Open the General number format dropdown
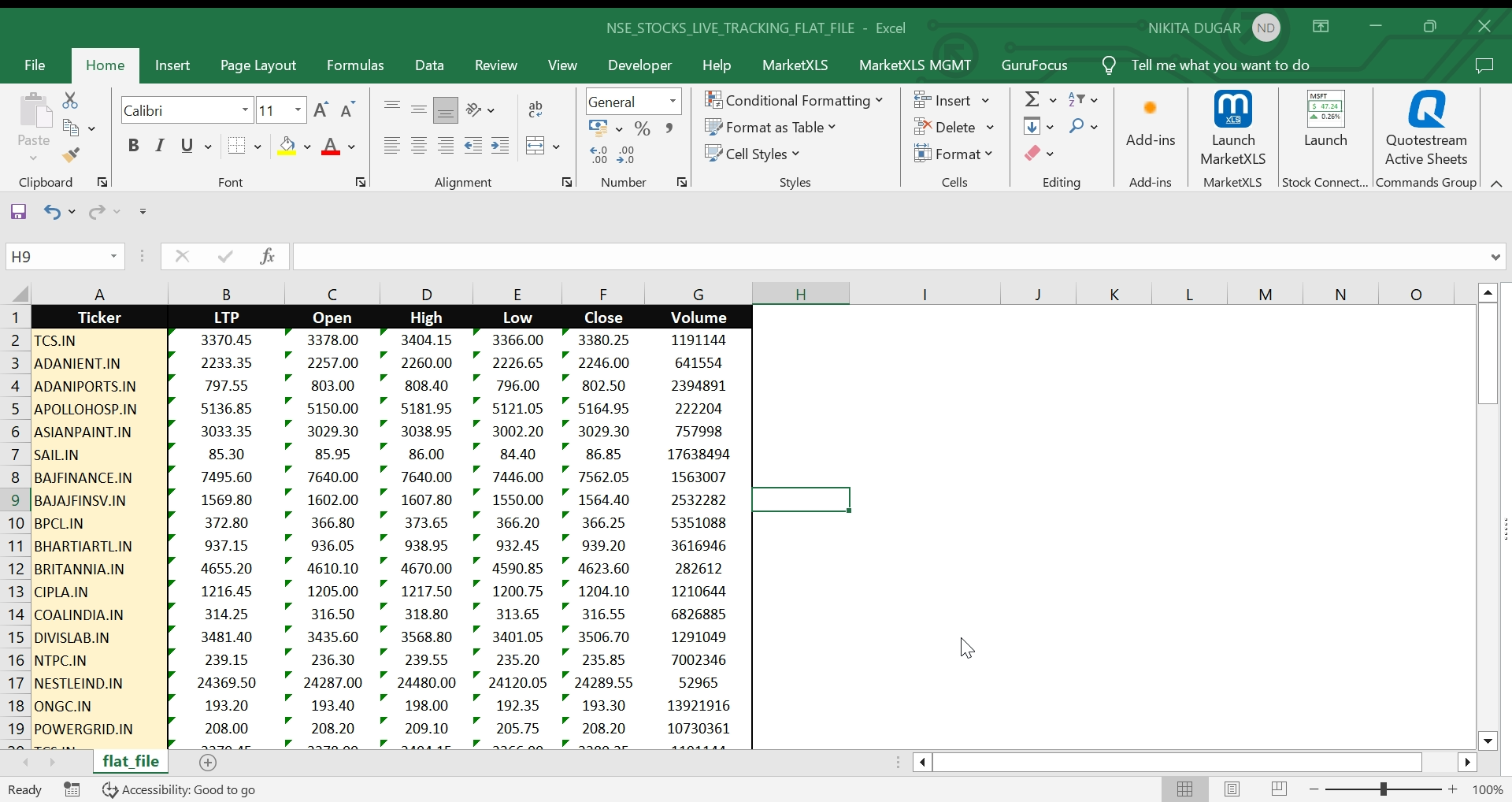This screenshot has width=1512, height=802. (x=673, y=102)
